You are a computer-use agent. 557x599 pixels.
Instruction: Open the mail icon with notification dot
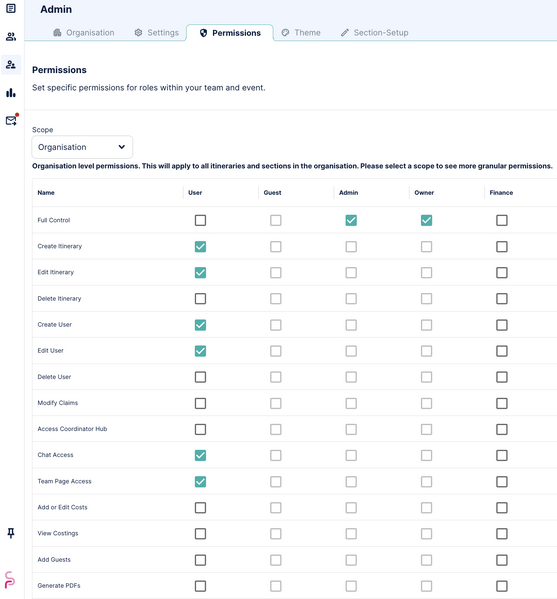pos(11,121)
